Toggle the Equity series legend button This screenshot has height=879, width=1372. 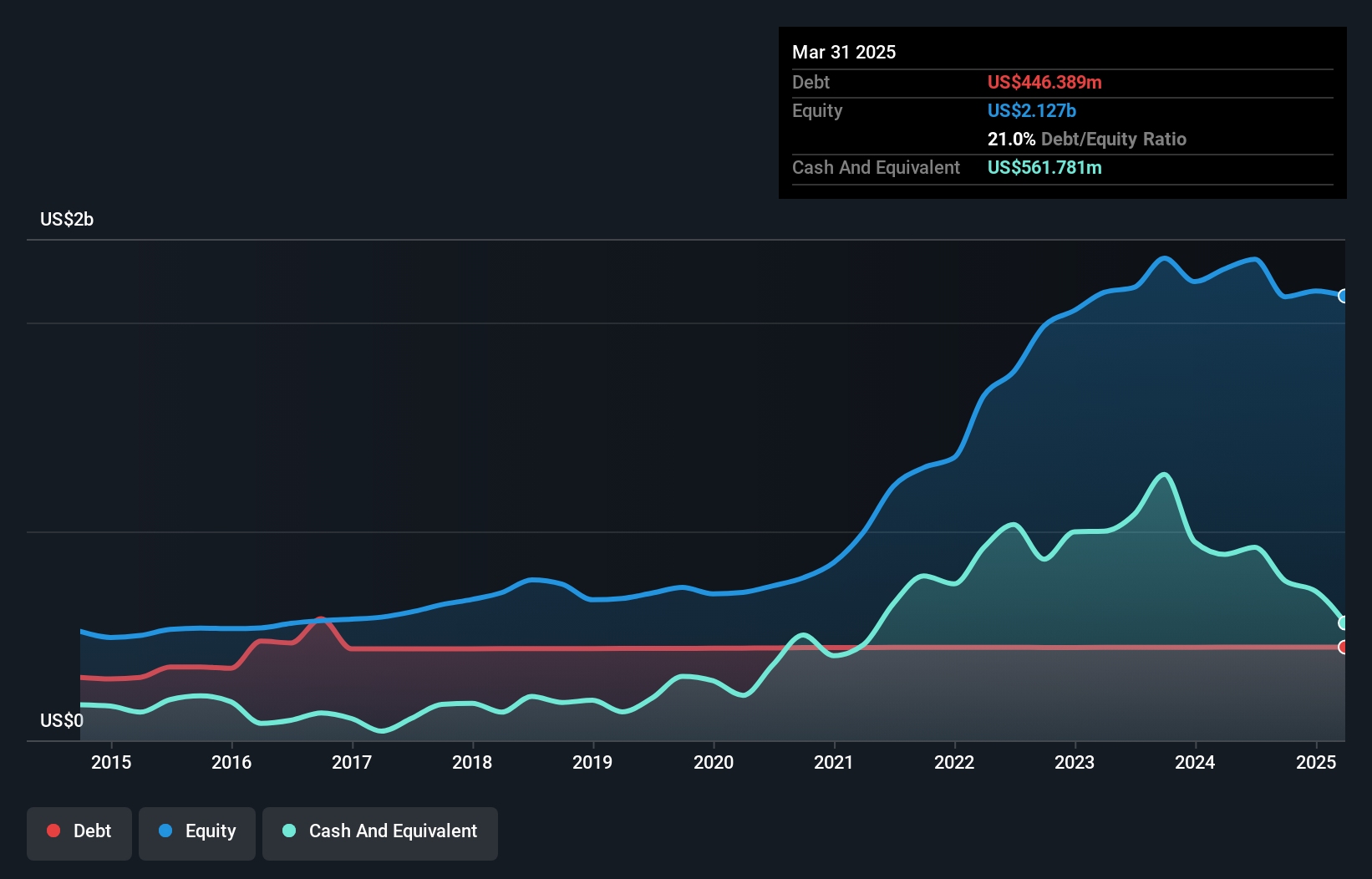[197, 833]
